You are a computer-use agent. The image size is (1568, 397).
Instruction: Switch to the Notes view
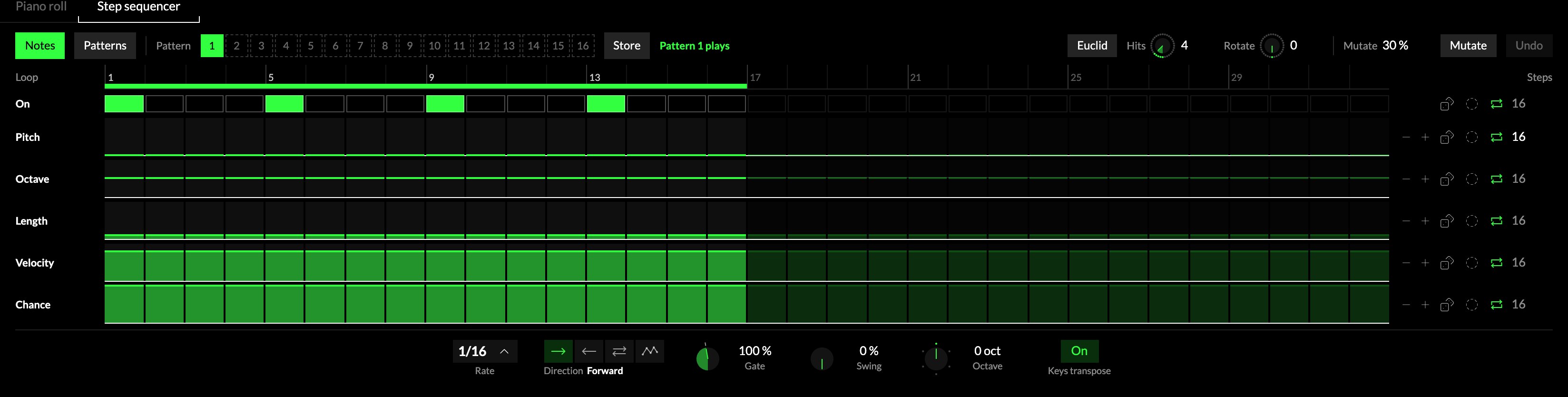(x=40, y=46)
